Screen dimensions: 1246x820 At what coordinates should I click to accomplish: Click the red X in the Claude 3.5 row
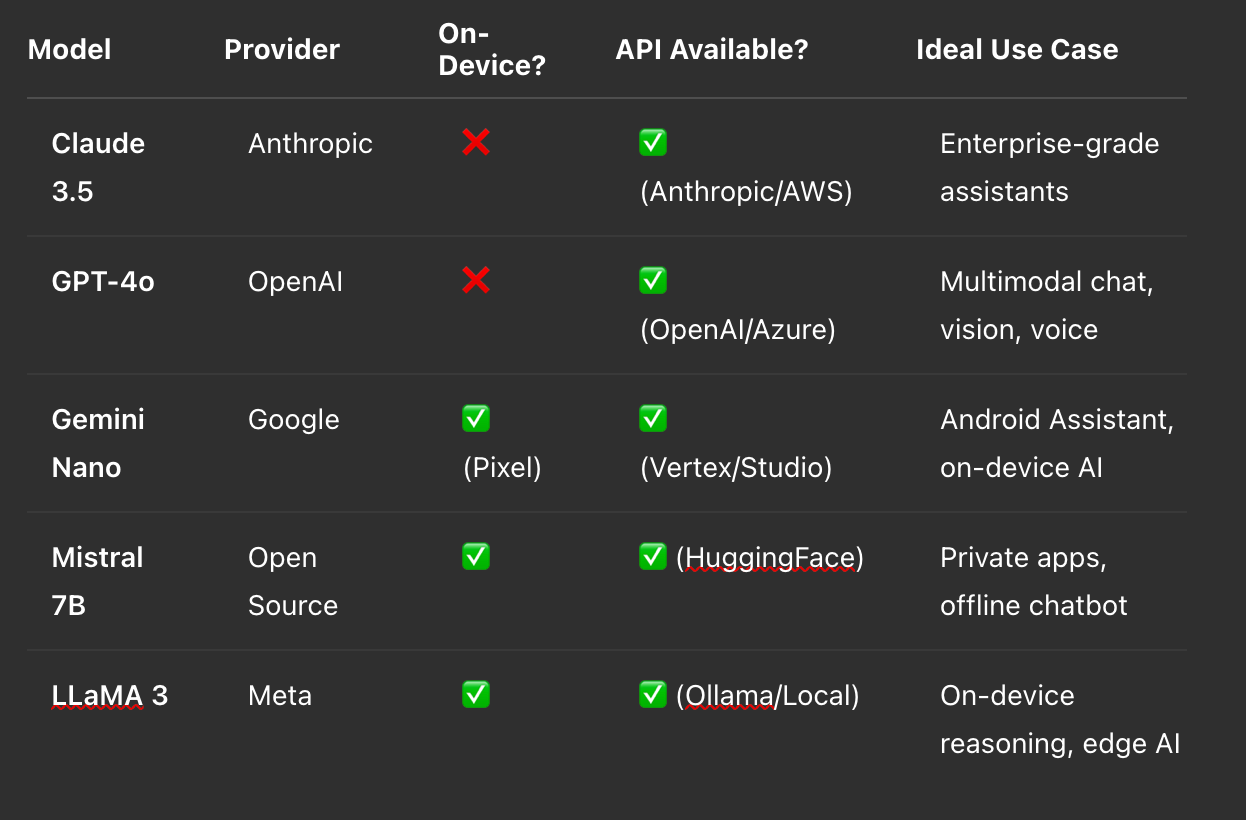tap(475, 143)
